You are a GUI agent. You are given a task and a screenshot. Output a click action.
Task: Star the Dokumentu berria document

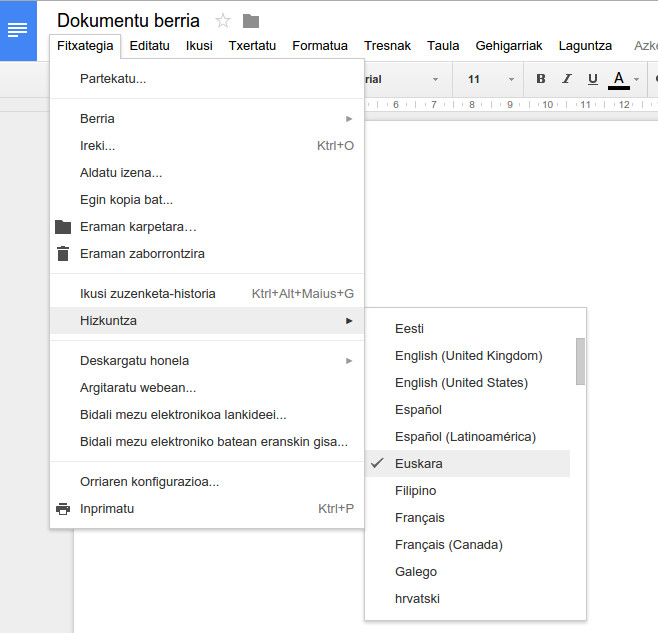point(223,21)
